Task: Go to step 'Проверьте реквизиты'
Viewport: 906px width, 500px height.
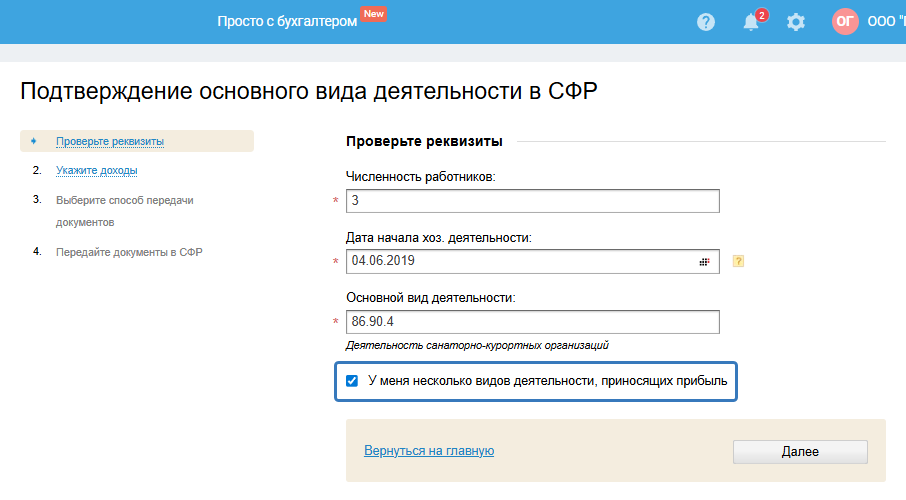Action: point(110,141)
